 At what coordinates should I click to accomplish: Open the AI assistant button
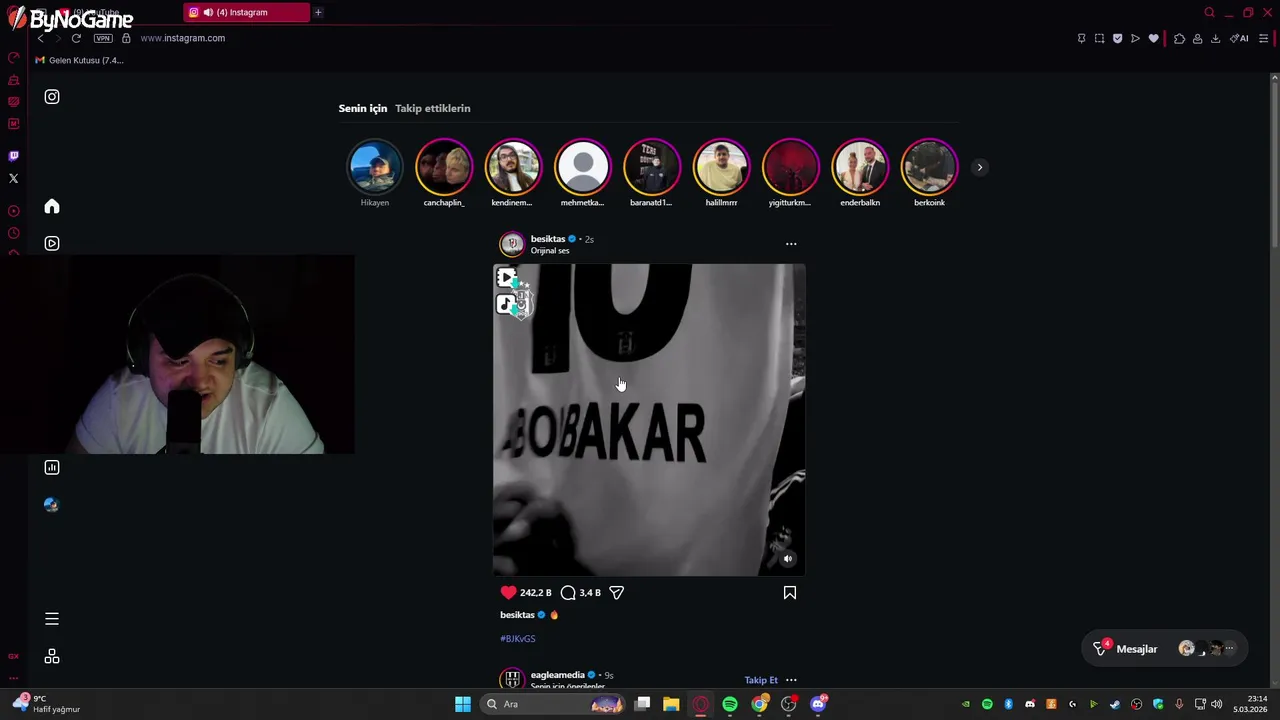click(1239, 38)
